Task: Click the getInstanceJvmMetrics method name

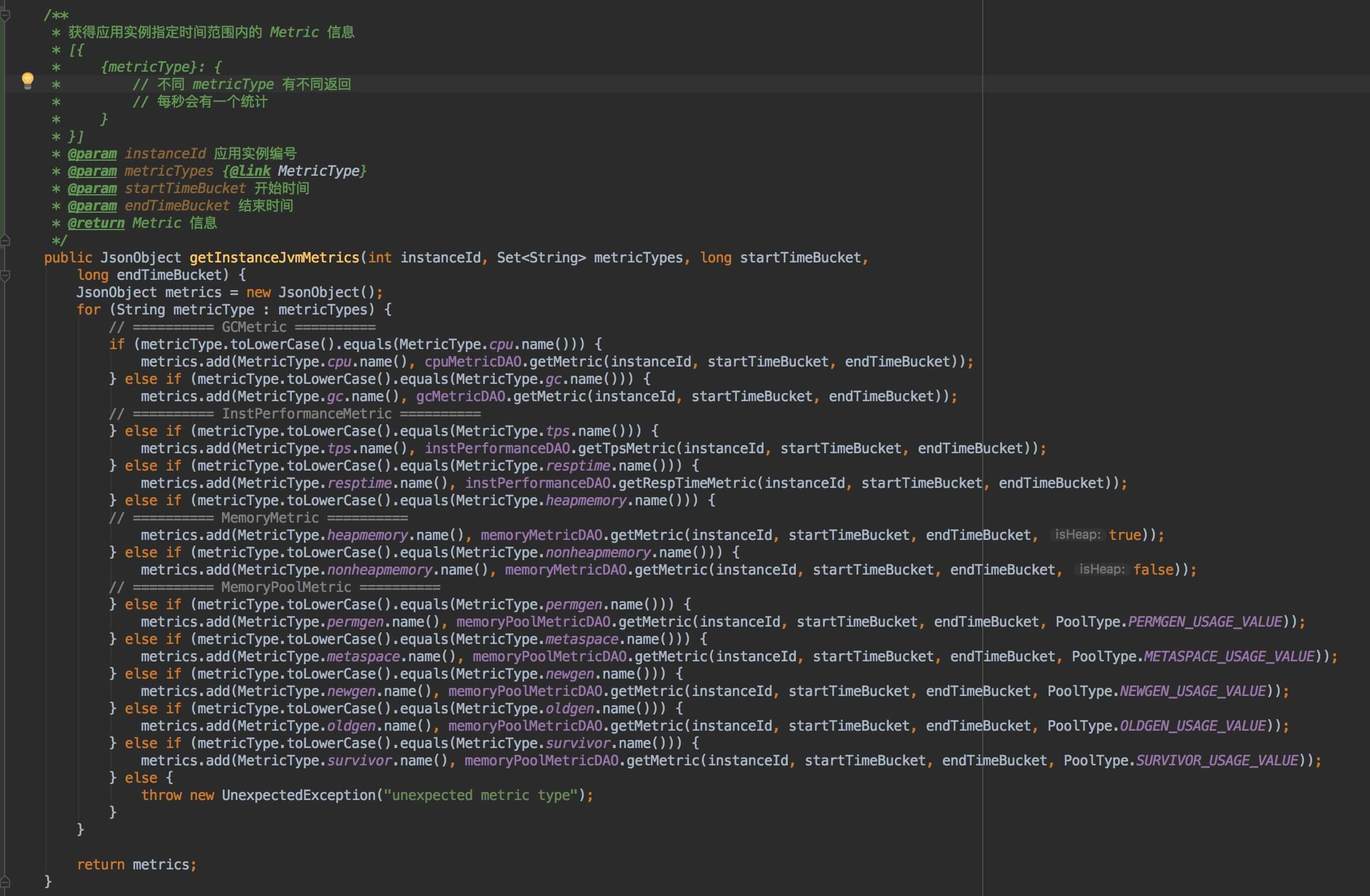Action: 274,258
